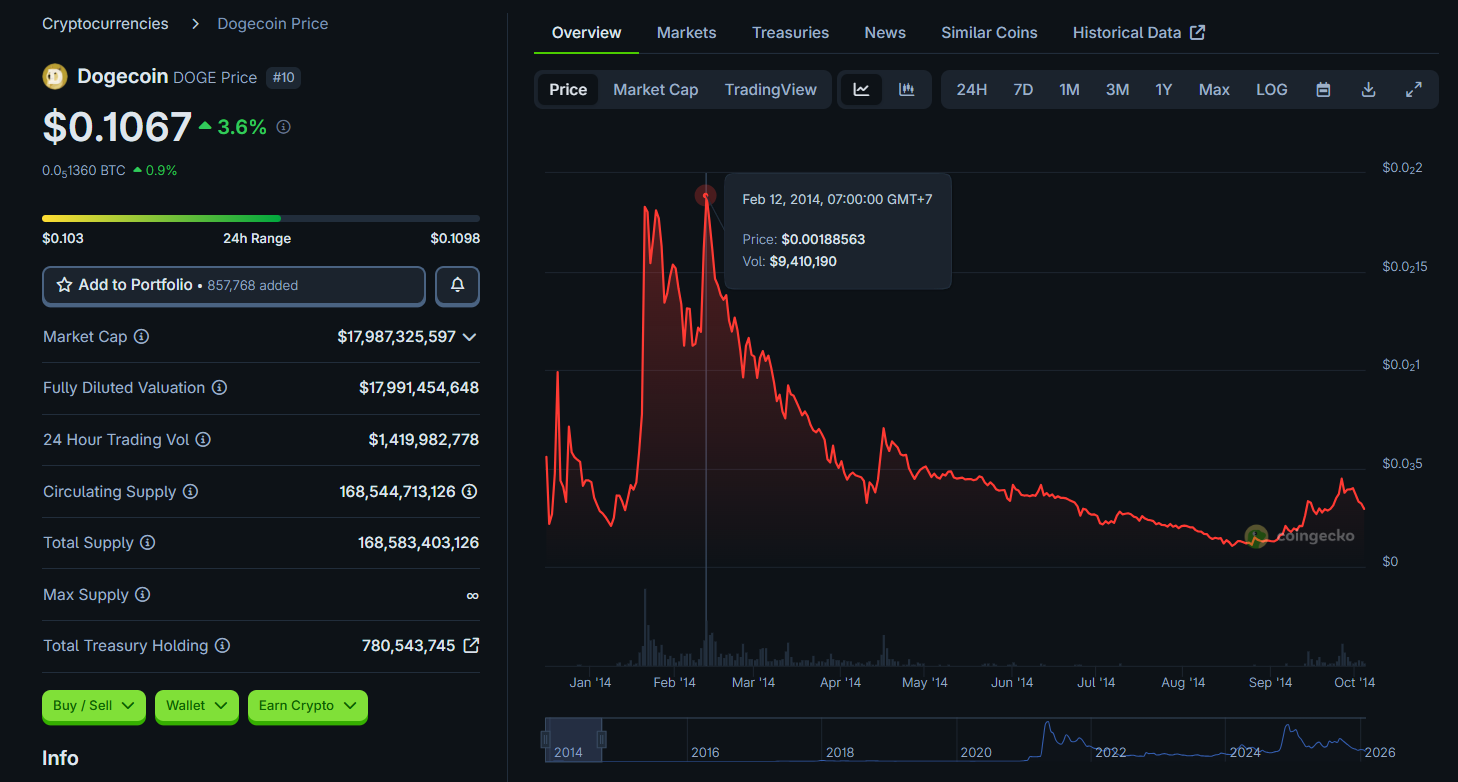Image resolution: width=1458 pixels, height=782 pixels.
Task: Open the Cryptocurrencies breadcrumb link
Action: 105,23
